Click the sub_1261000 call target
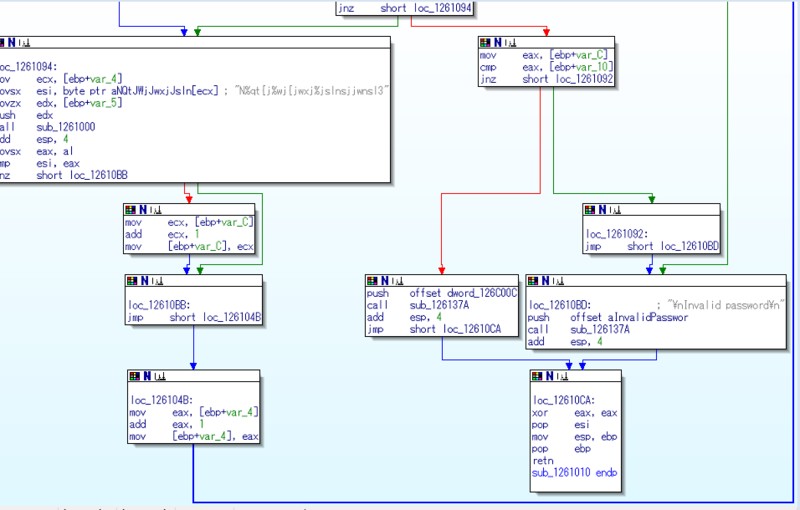 66,127
